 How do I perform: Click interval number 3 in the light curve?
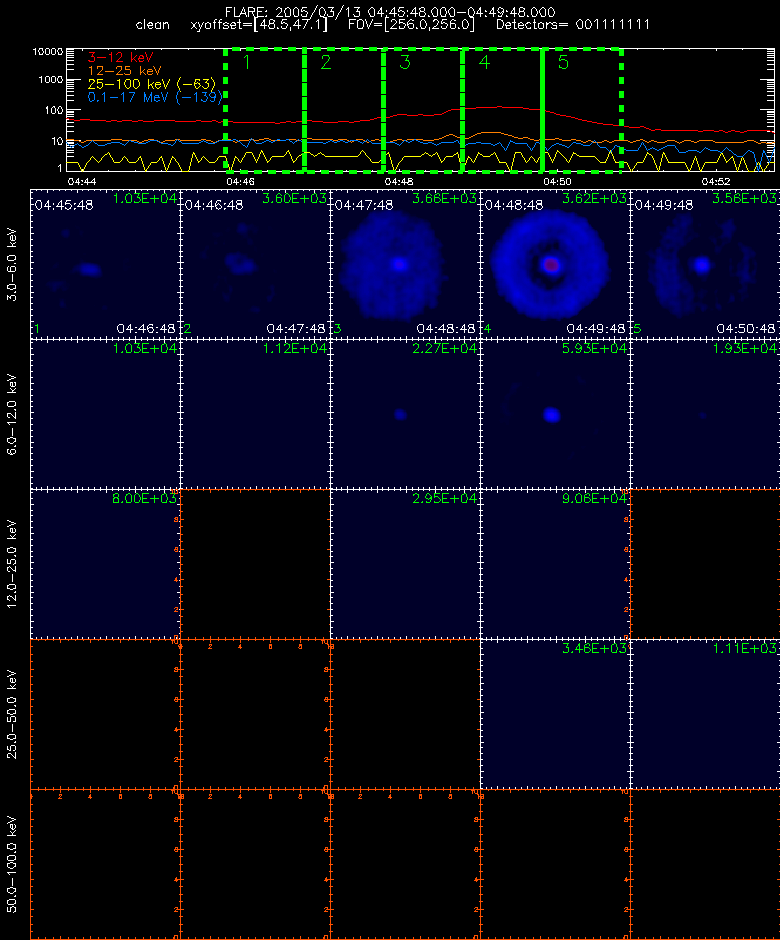(x=405, y=62)
